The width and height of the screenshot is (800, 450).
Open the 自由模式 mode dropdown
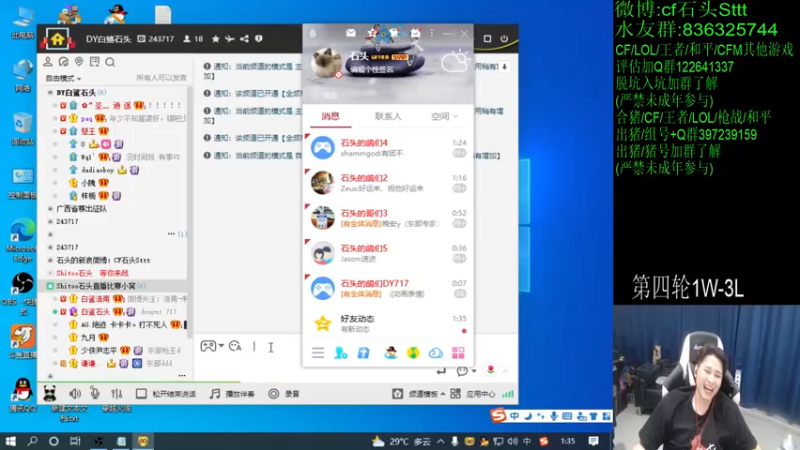[x=63, y=79]
